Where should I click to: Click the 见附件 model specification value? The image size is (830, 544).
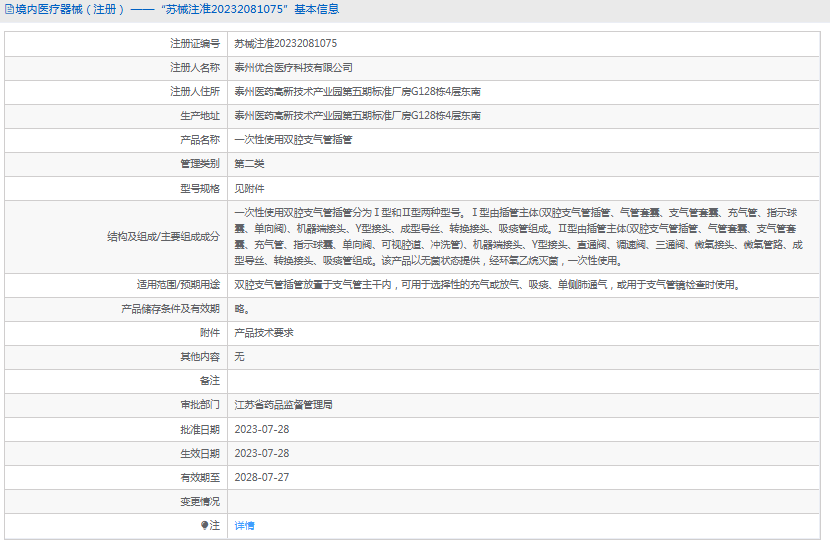click(x=249, y=188)
